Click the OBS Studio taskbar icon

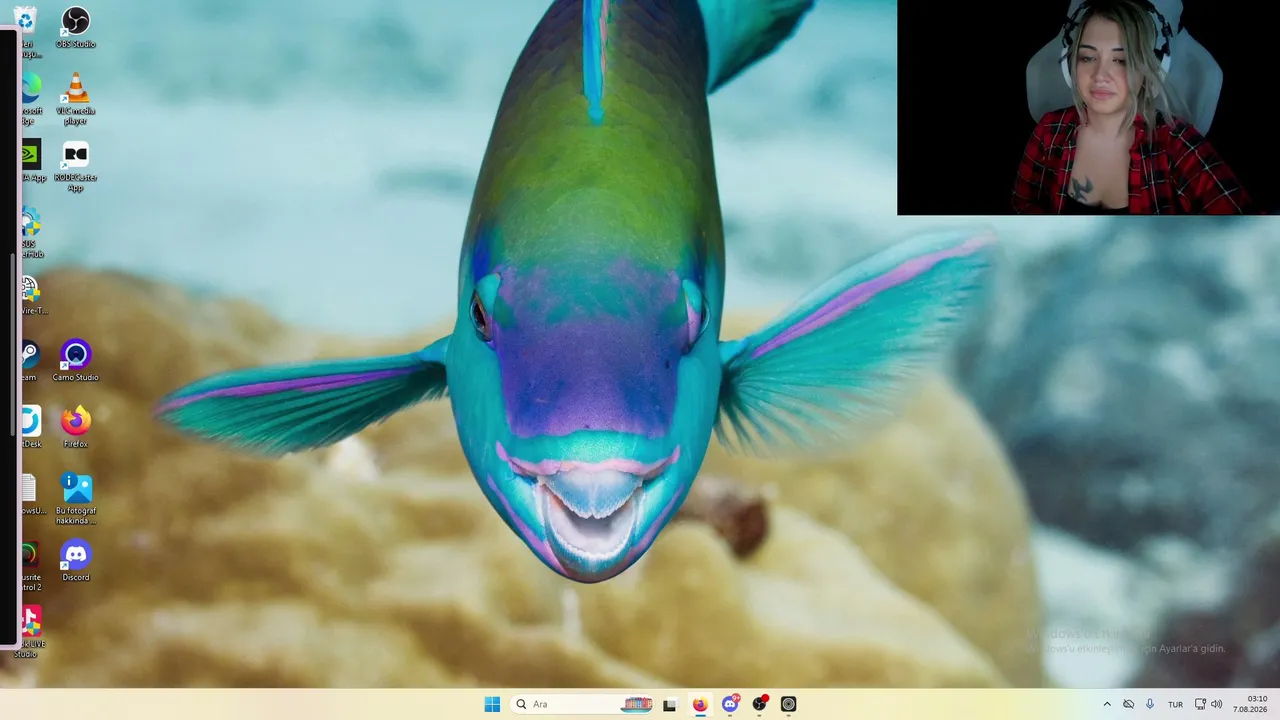759,704
